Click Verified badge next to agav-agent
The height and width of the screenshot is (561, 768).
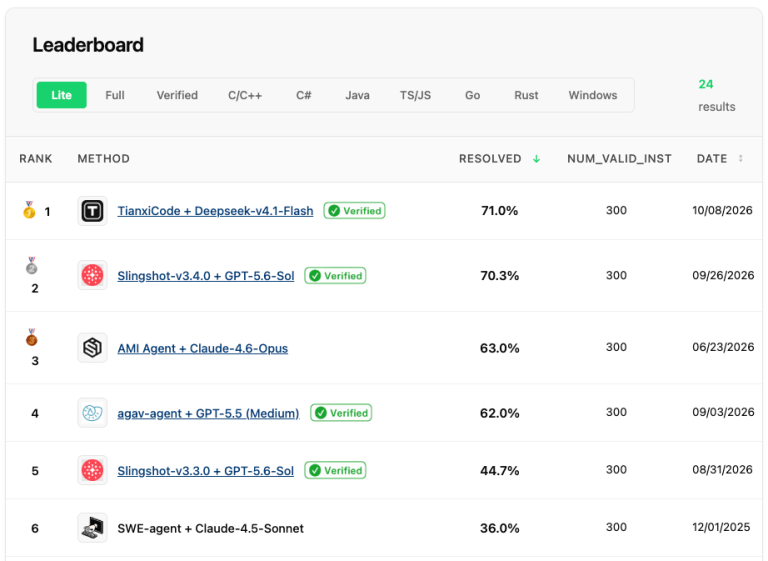pyautogui.click(x=341, y=413)
